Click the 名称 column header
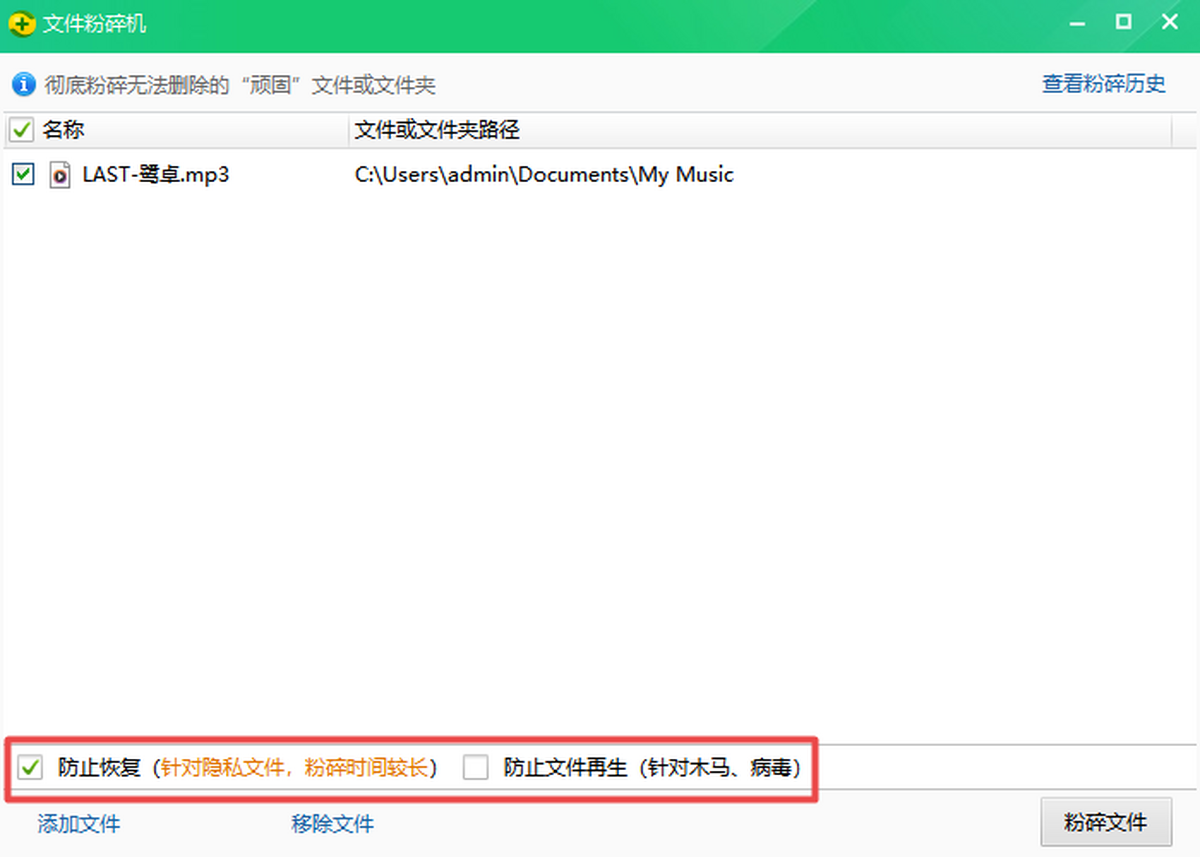 (63, 130)
